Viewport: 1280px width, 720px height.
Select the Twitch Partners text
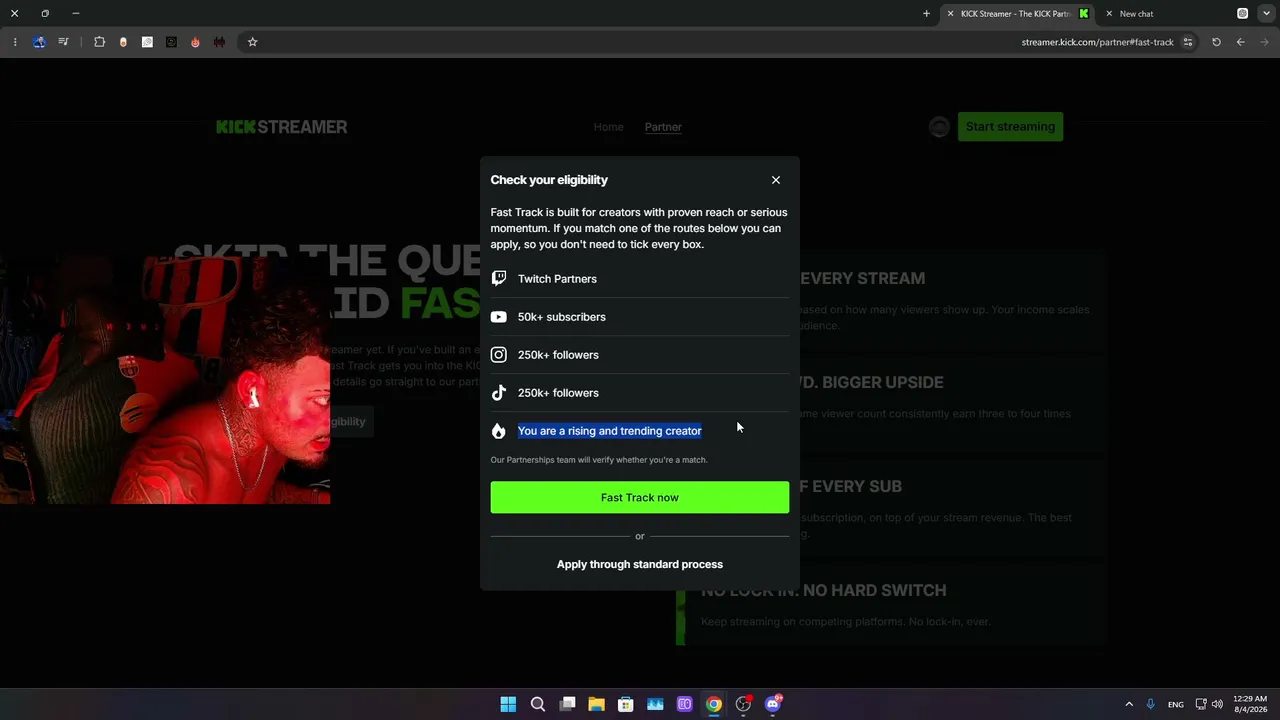557,279
